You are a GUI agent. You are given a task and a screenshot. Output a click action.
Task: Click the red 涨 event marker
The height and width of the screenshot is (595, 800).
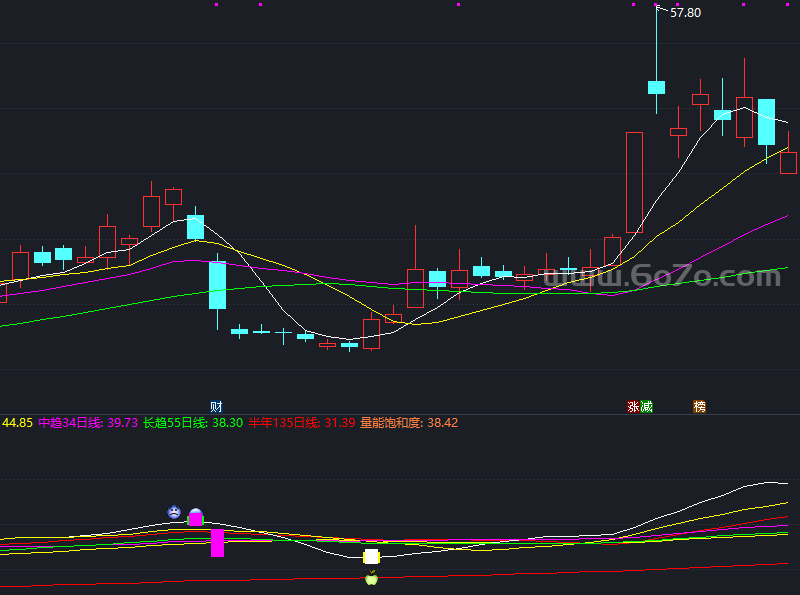[633, 407]
